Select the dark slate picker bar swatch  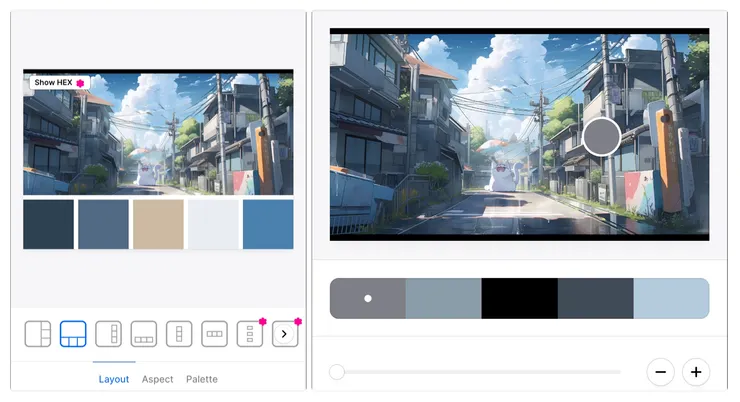[596, 298]
